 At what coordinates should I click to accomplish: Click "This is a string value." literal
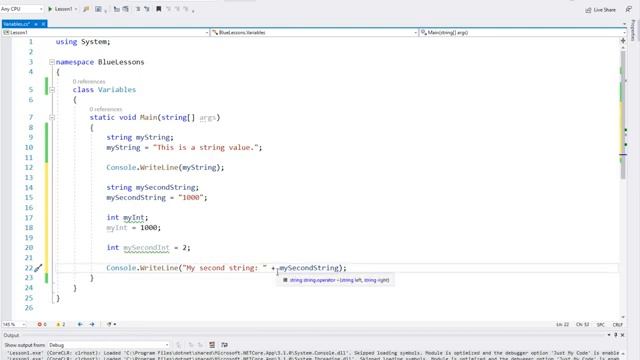coord(206,147)
